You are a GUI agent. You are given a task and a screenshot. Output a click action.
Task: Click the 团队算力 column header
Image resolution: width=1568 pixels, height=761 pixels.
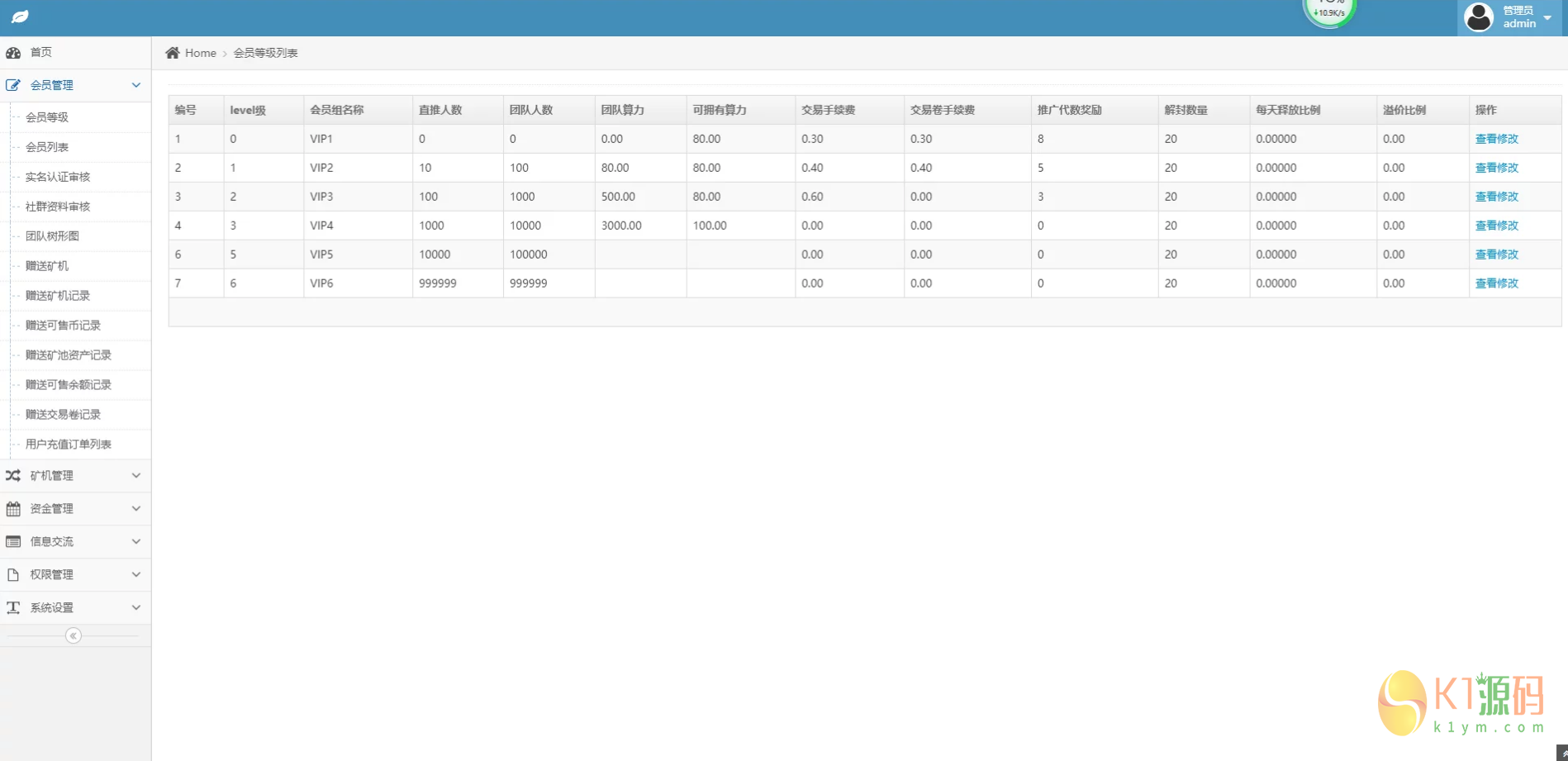point(640,110)
